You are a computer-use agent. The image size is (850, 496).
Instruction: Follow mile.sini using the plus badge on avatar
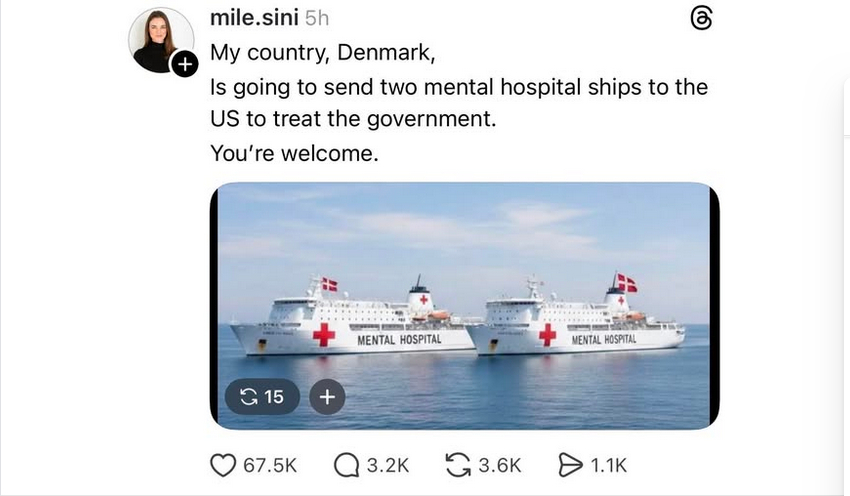tap(183, 64)
